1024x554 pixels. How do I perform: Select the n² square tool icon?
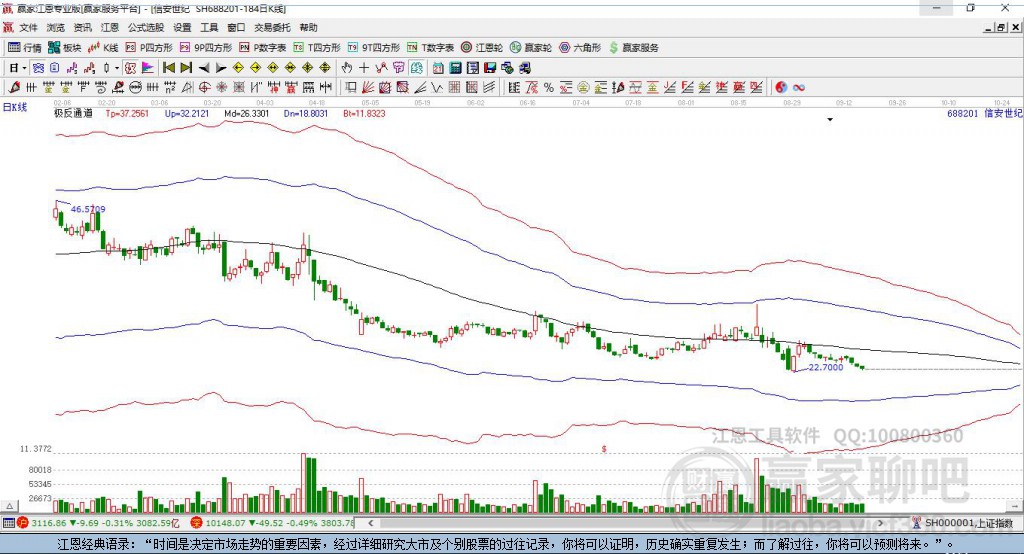pos(170,88)
